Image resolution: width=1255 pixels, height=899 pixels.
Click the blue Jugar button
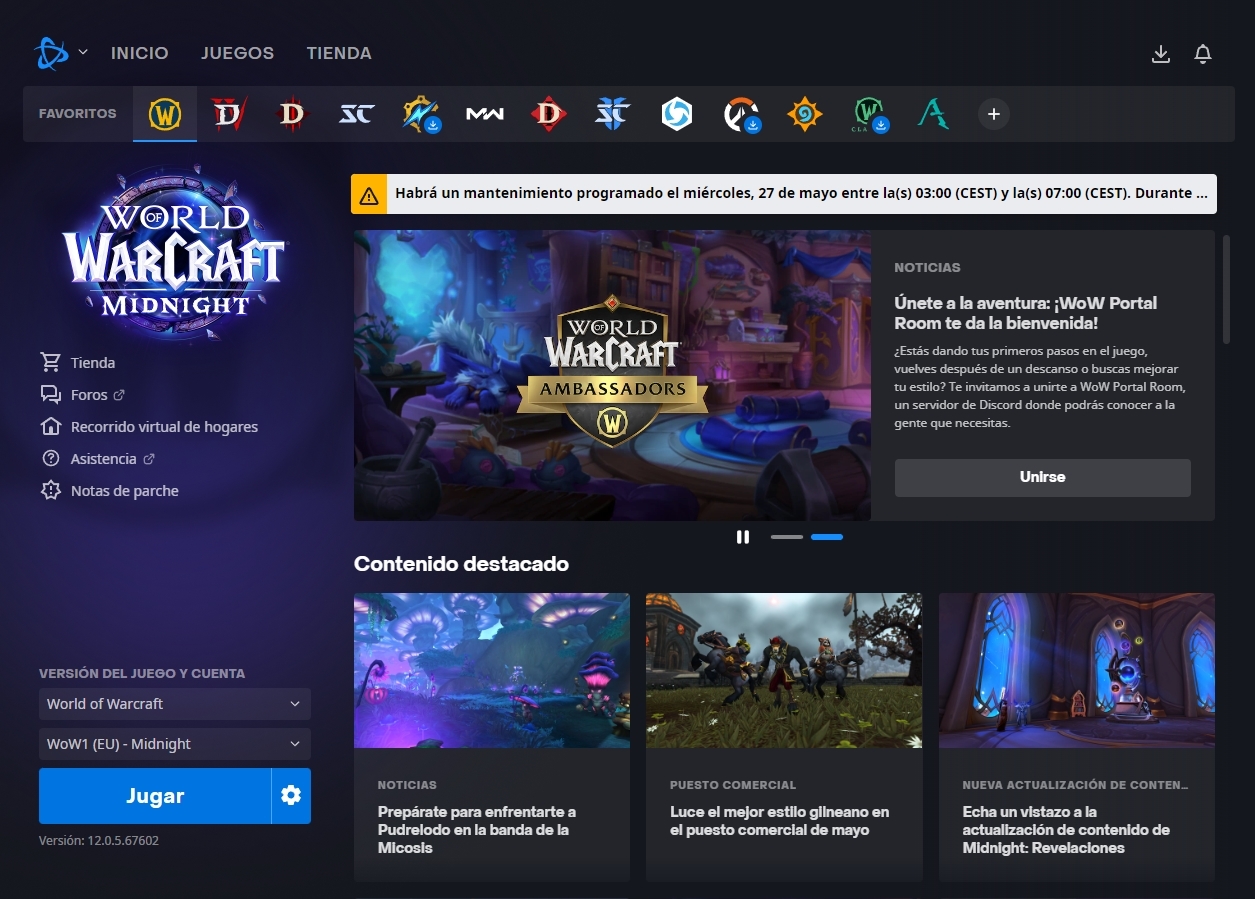[x=155, y=796]
